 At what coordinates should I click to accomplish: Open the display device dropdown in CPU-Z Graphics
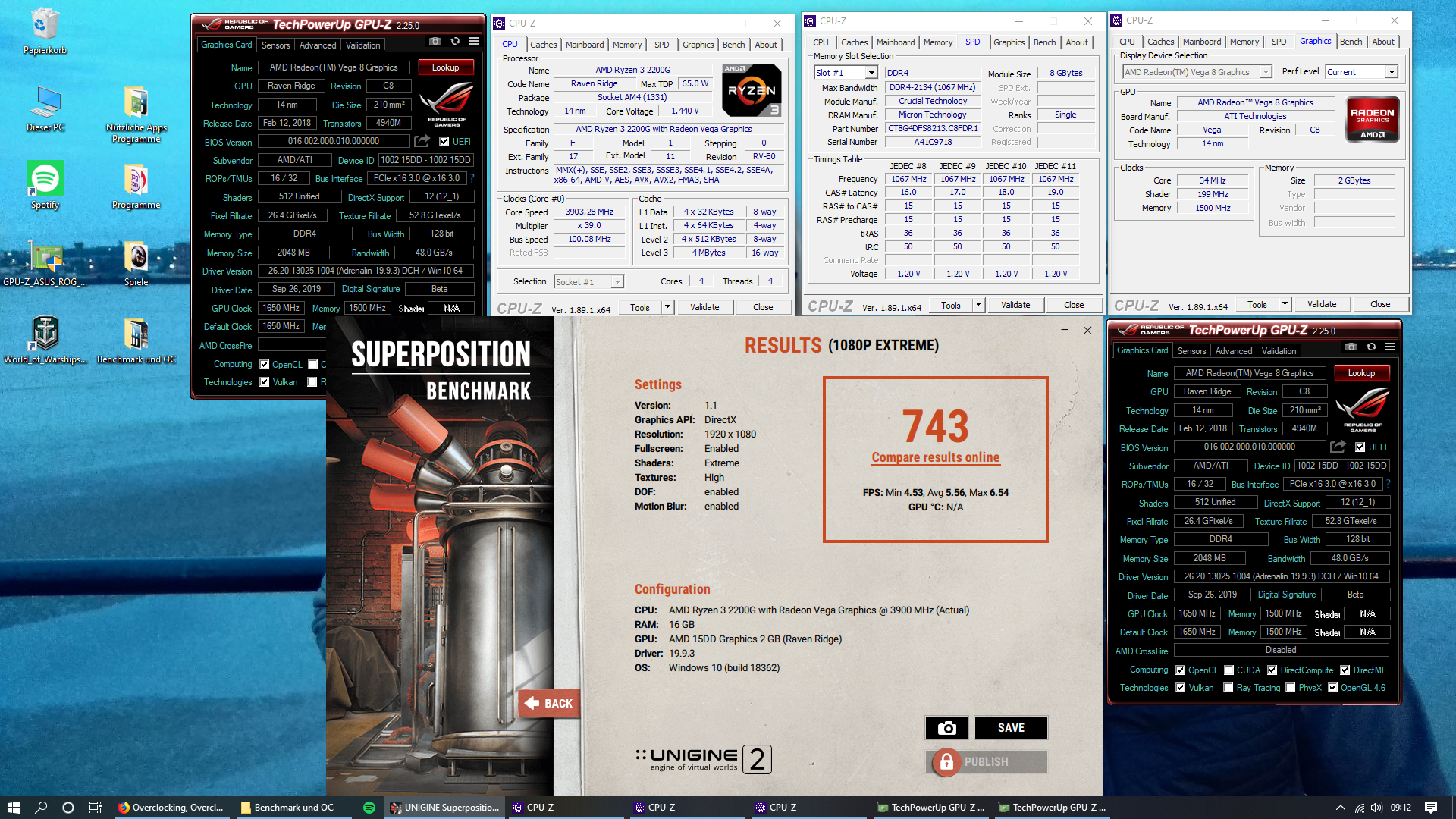[1197, 72]
